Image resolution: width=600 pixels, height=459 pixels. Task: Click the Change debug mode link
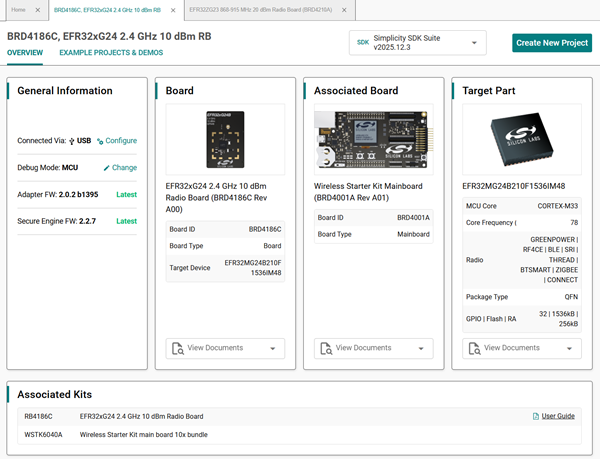(x=124, y=168)
